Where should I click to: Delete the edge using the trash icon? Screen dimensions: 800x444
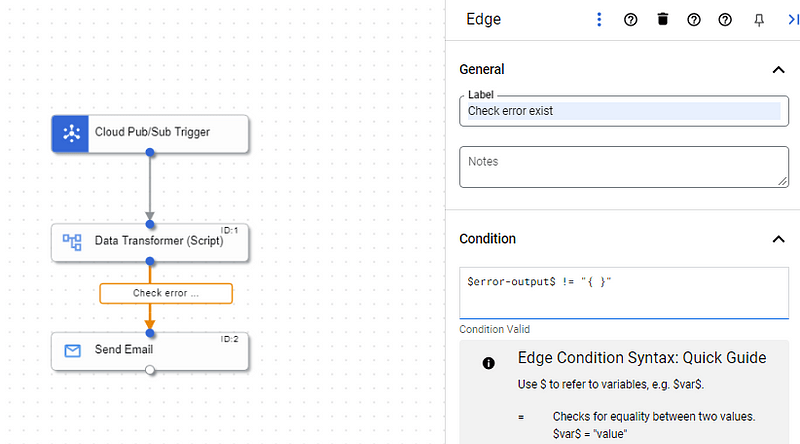tap(662, 19)
